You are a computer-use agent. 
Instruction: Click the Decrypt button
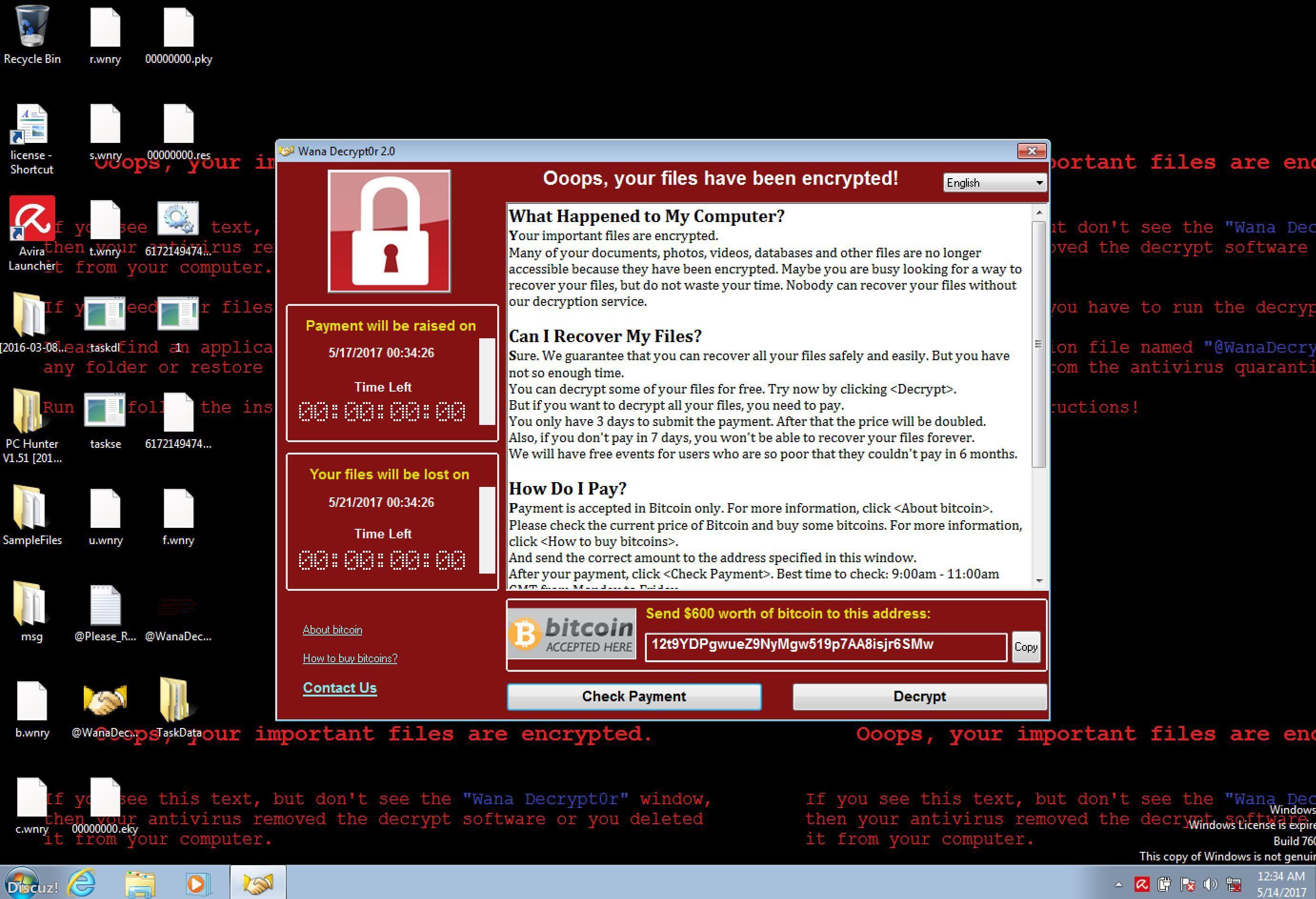tap(917, 697)
